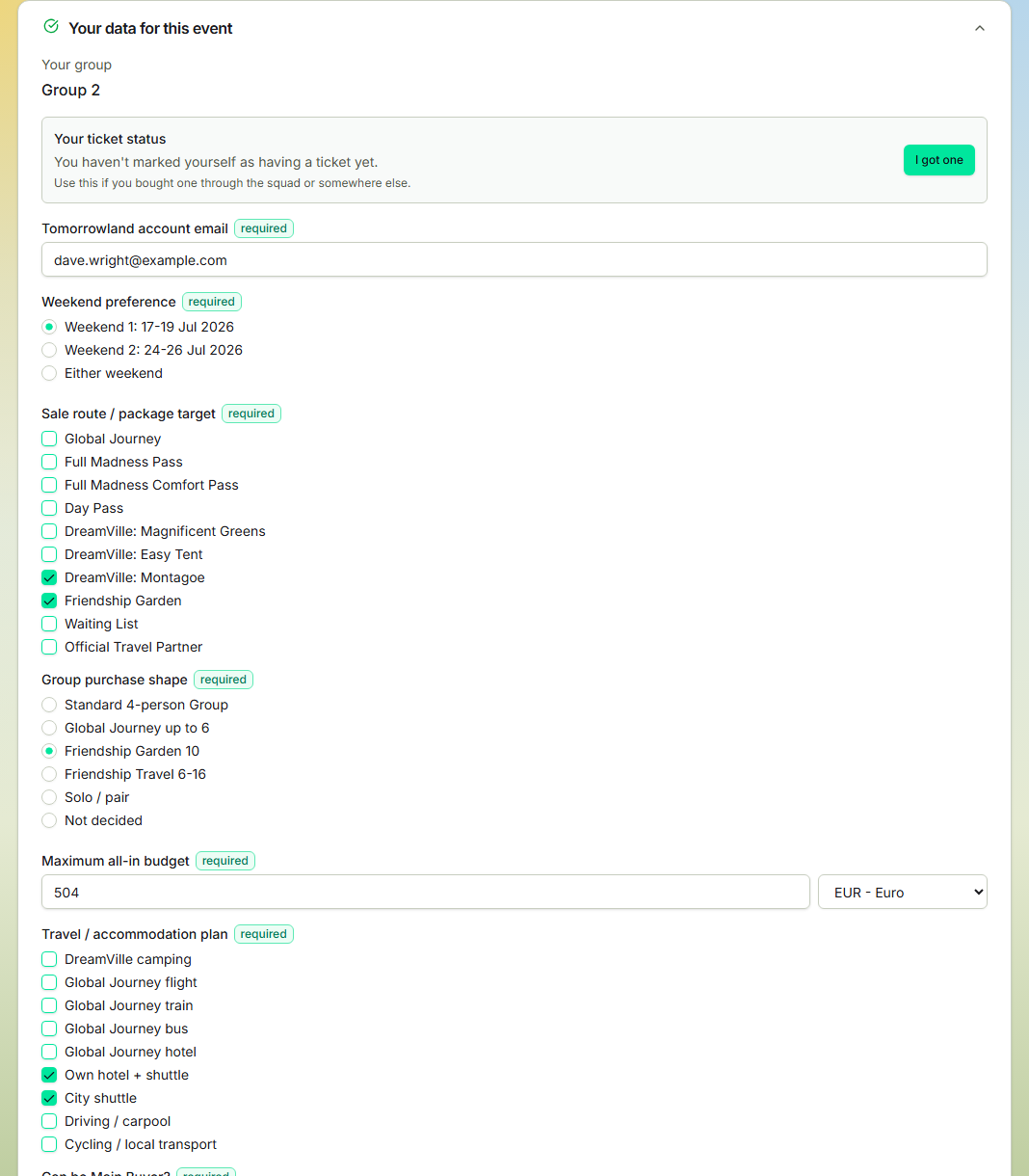Enable Full Madness Comfort Pass
The width and height of the screenshot is (1029, 1176).
[x=49, y=485]
